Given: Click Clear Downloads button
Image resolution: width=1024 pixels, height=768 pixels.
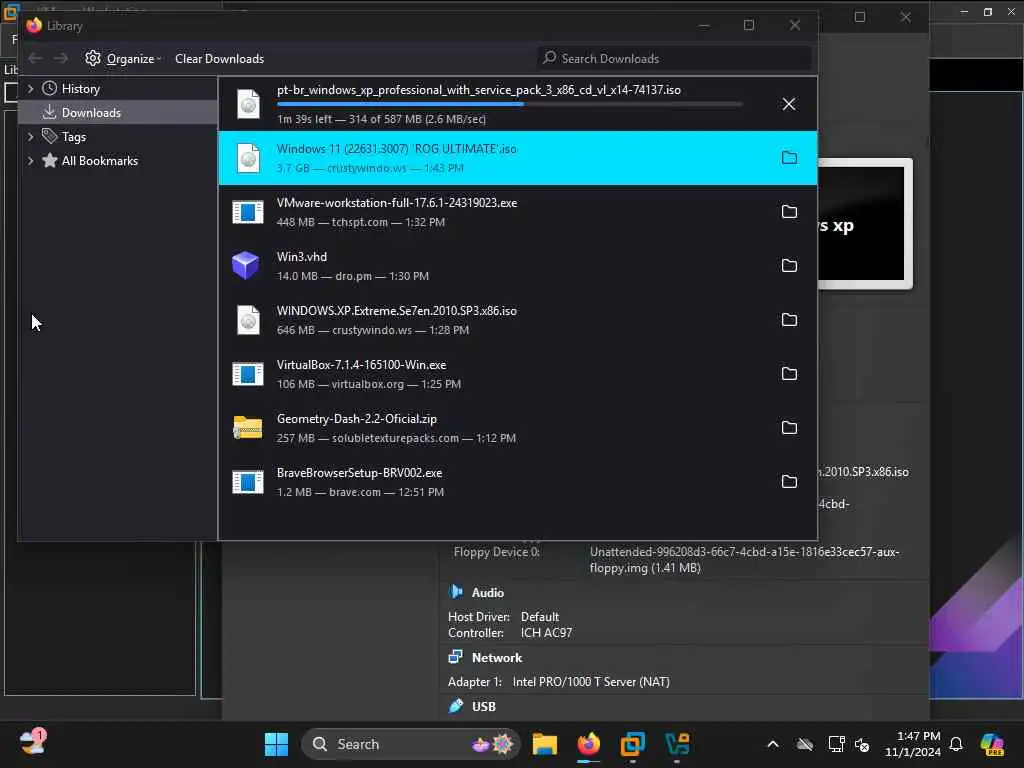Looking at the screenshot, I should click(x=219, y=59).
